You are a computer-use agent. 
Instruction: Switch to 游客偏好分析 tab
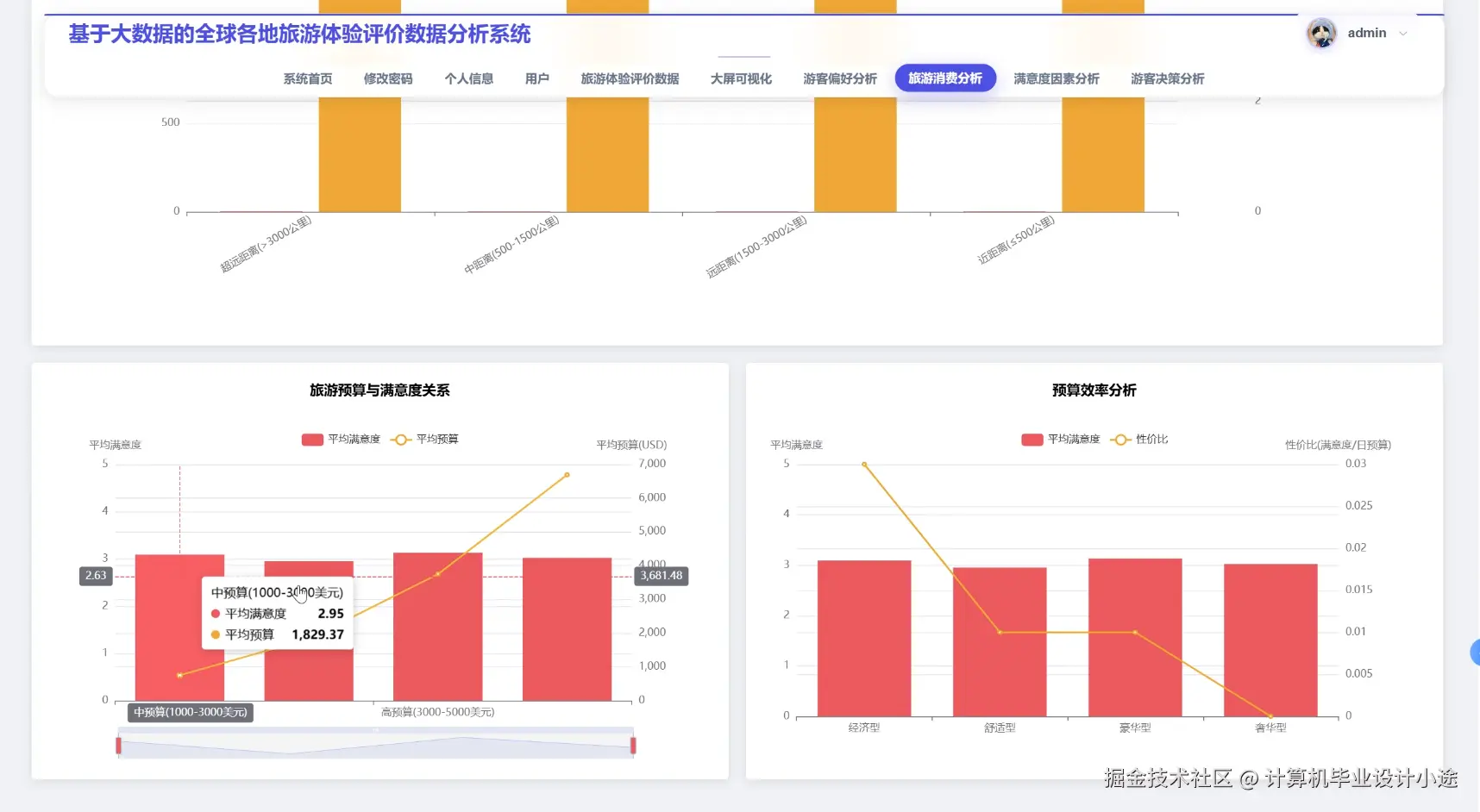(x=840, y=78)
